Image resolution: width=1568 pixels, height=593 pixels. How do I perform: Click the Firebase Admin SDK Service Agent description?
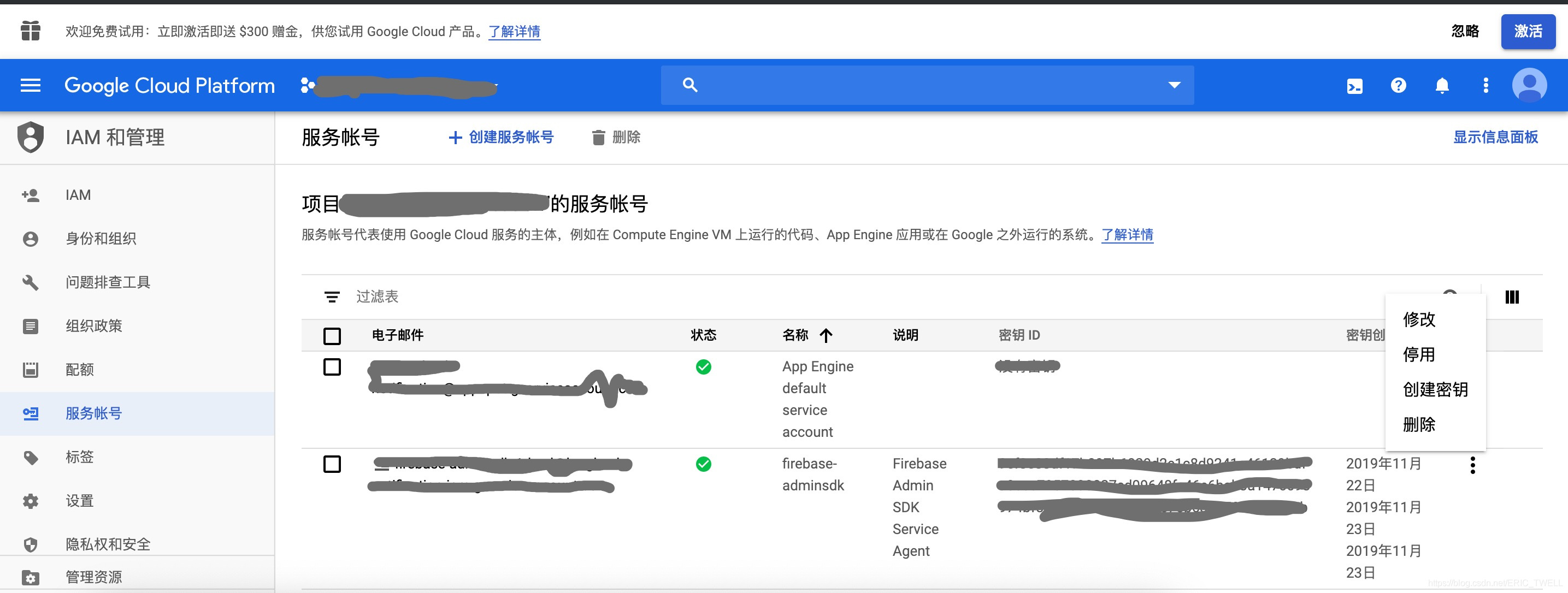tap(919, 507)
